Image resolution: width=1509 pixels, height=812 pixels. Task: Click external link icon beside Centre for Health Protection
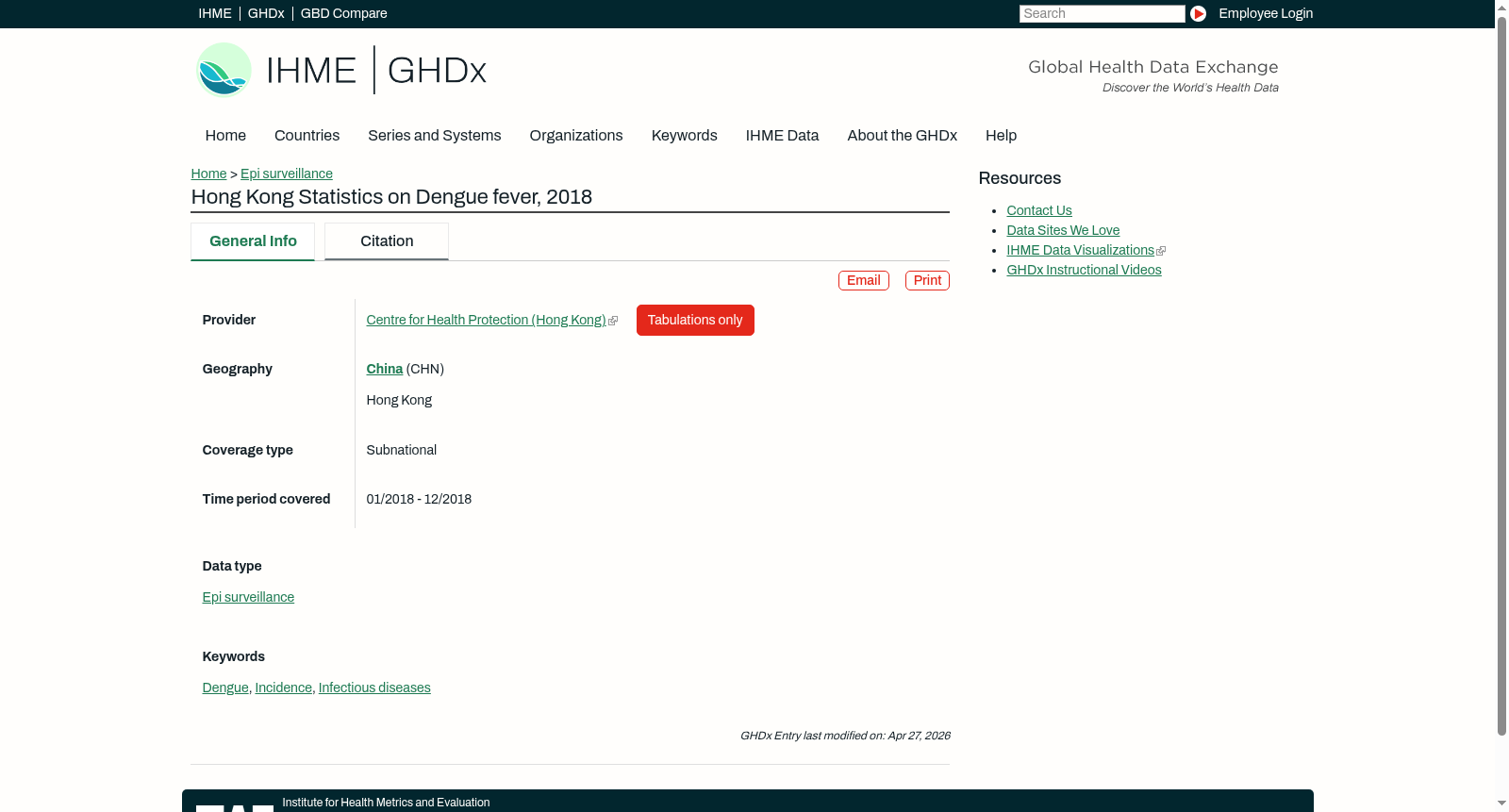[x=613, y=321]
